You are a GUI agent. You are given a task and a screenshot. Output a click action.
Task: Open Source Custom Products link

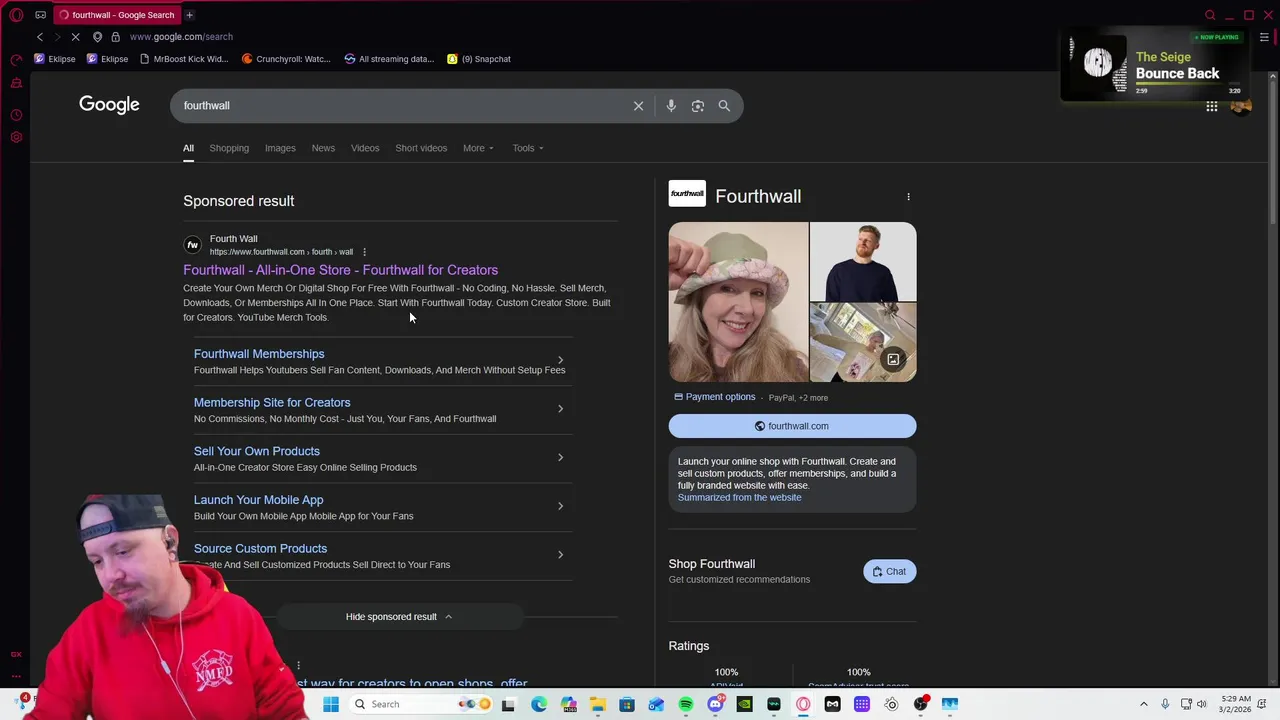click(260, 549)
